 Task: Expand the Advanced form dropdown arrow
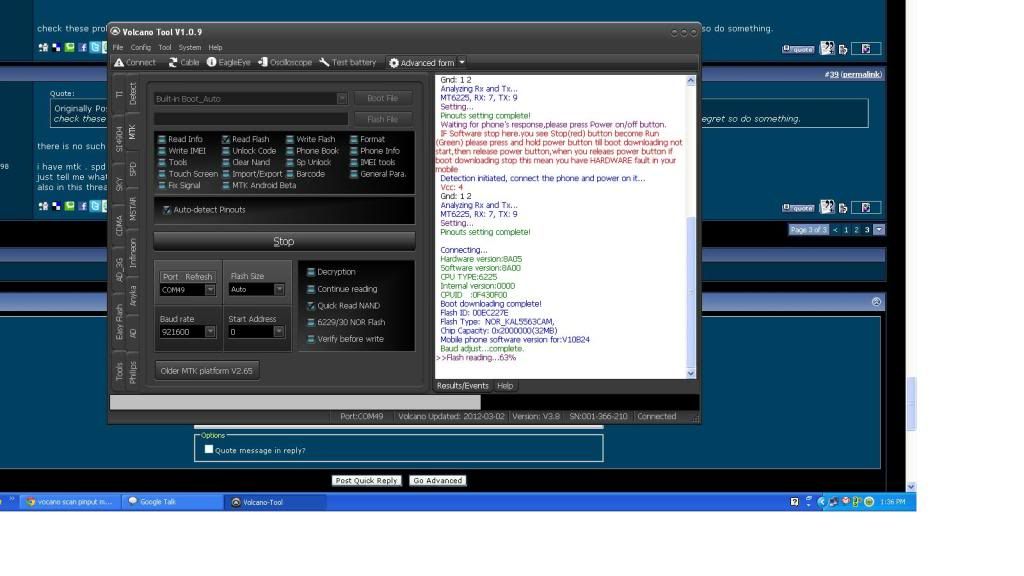point(462,63)
